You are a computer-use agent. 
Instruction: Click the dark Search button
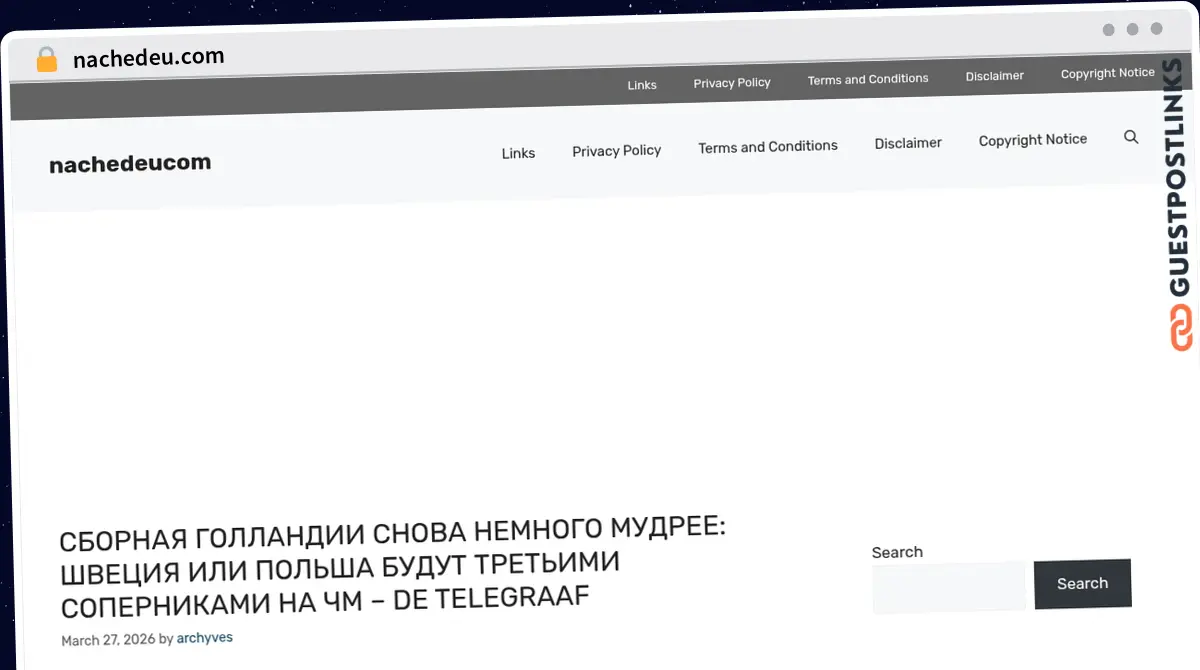click(x=1082, y=584)
